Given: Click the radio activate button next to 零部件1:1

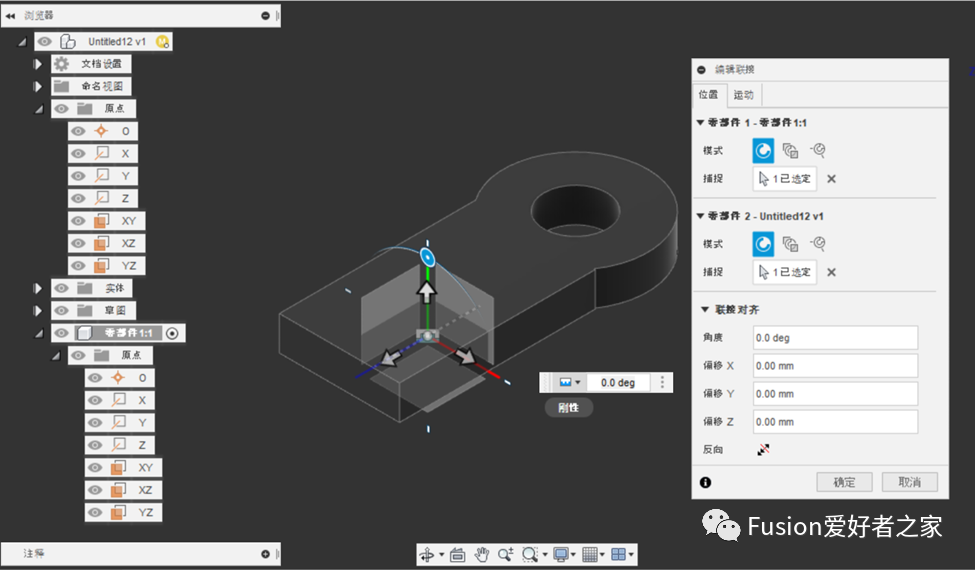Looking at the screenshot, I should click(172, 333).
